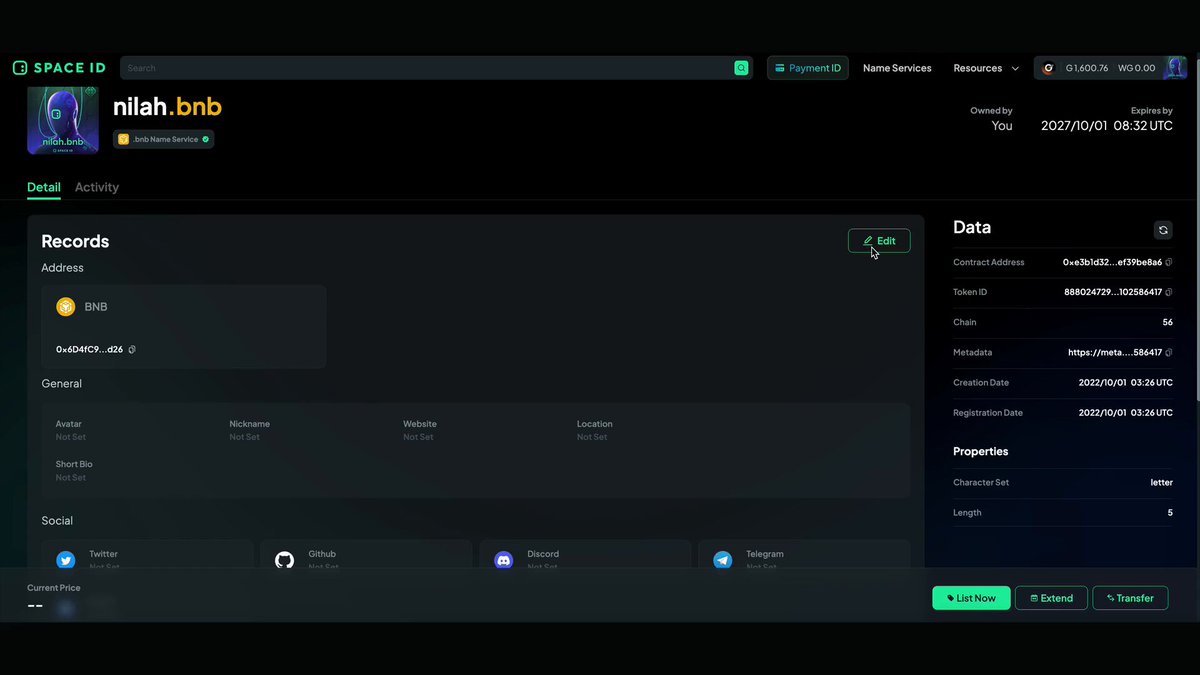This screenshot has height=675, width=1200.
Task: Select the Detail tab
Action: click(x=44, y=187)
